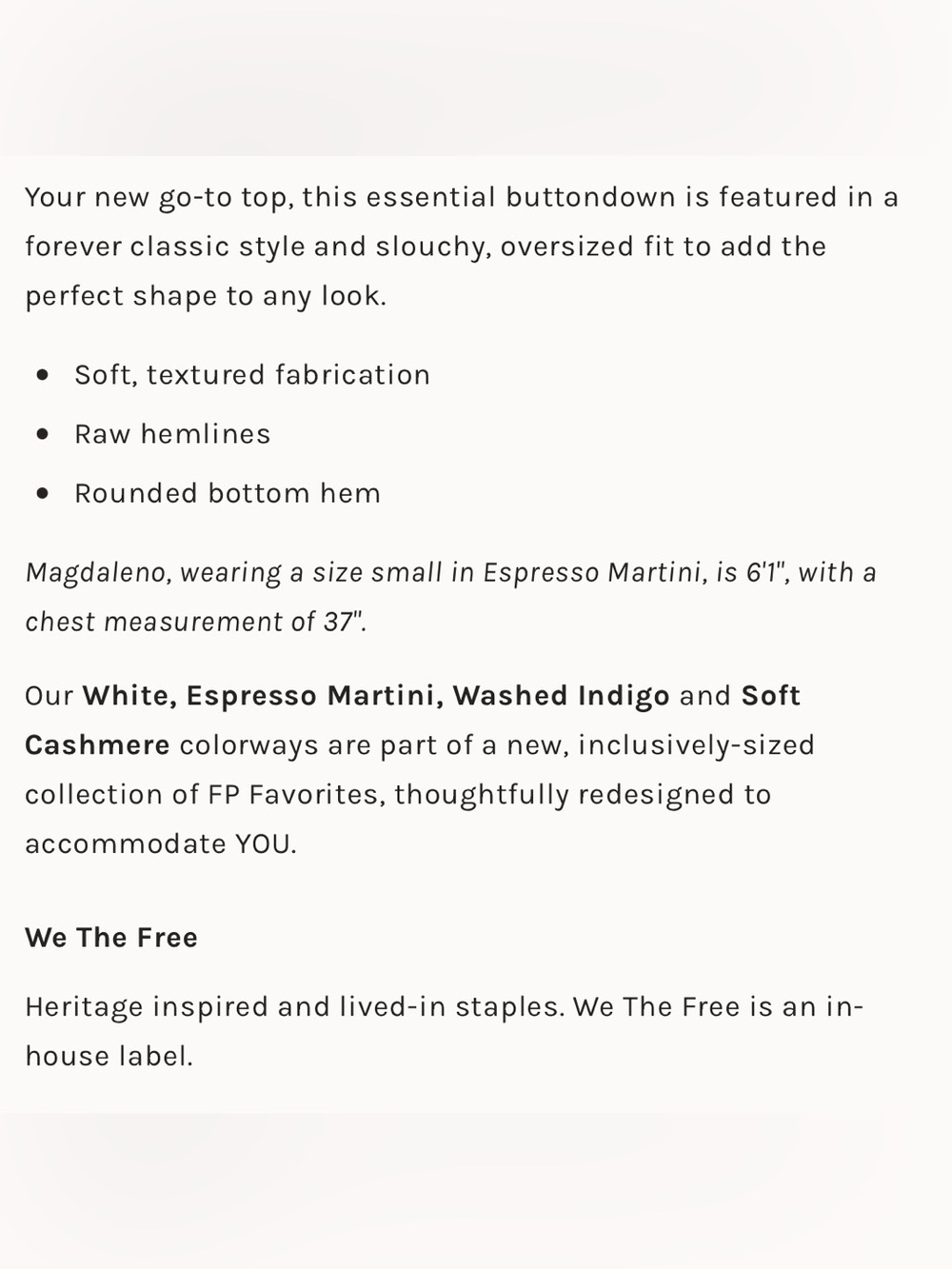The width and height of the screenshot is (952, 1269).
Task: Click the 'We The Free' heading
Action: tap(111, 938)
